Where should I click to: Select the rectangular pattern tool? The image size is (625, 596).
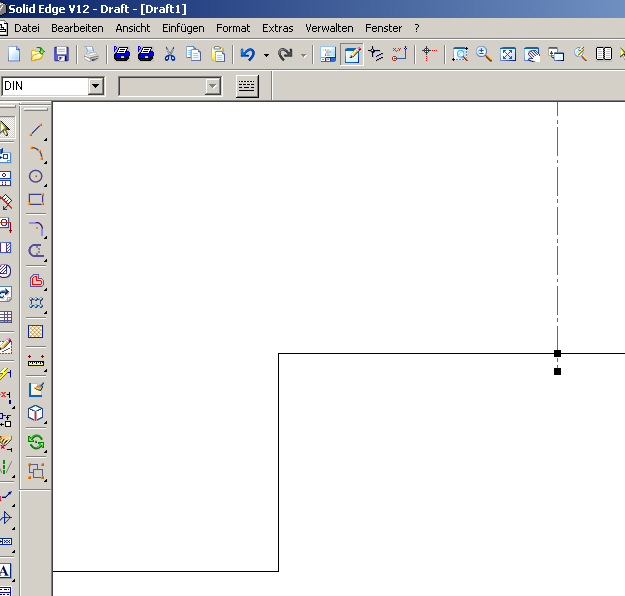click(x=36, y=303)
